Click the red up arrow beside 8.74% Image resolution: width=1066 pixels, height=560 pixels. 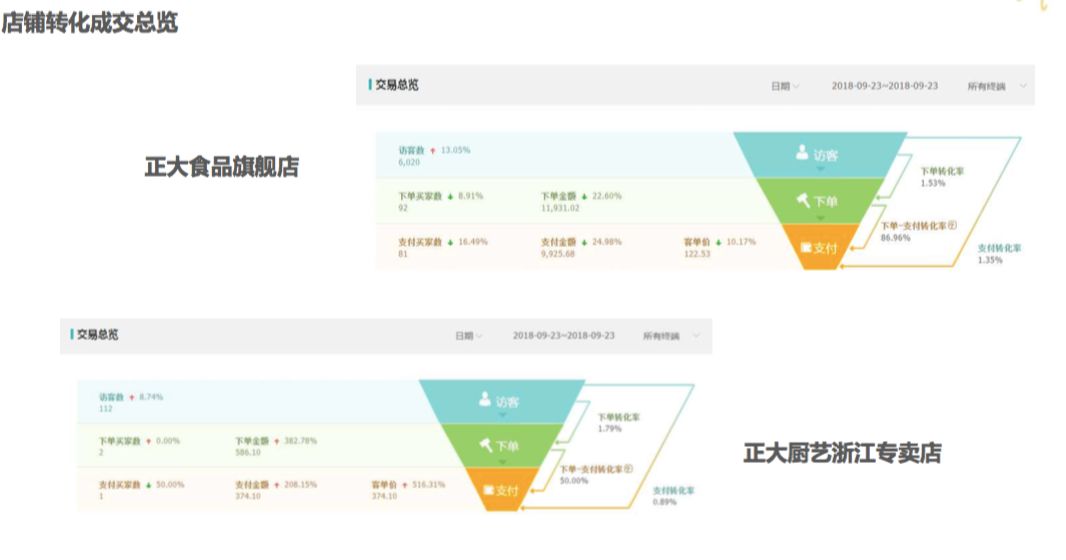(x=132, y=397)
